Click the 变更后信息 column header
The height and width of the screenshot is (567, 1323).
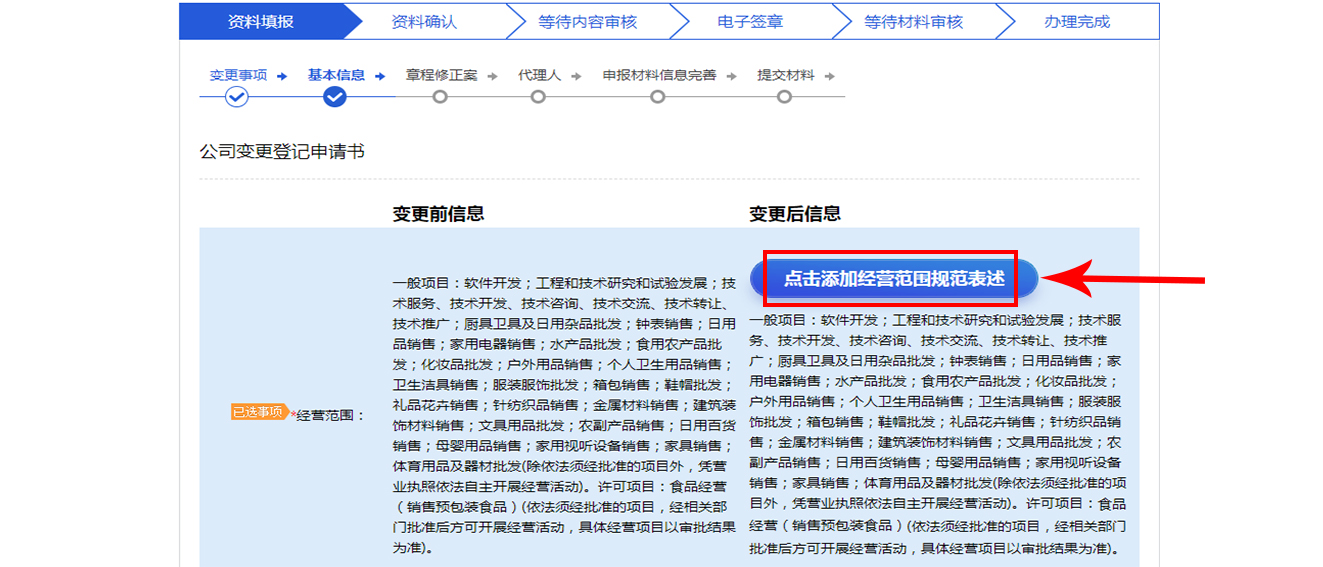[x=795, y=213]
